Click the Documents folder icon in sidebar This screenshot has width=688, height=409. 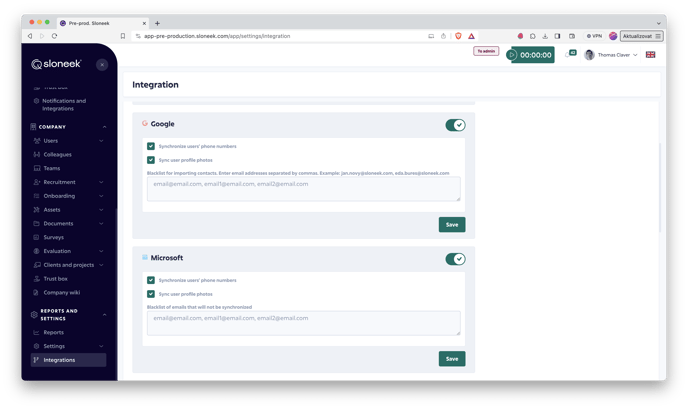click(x=37, y=223)
